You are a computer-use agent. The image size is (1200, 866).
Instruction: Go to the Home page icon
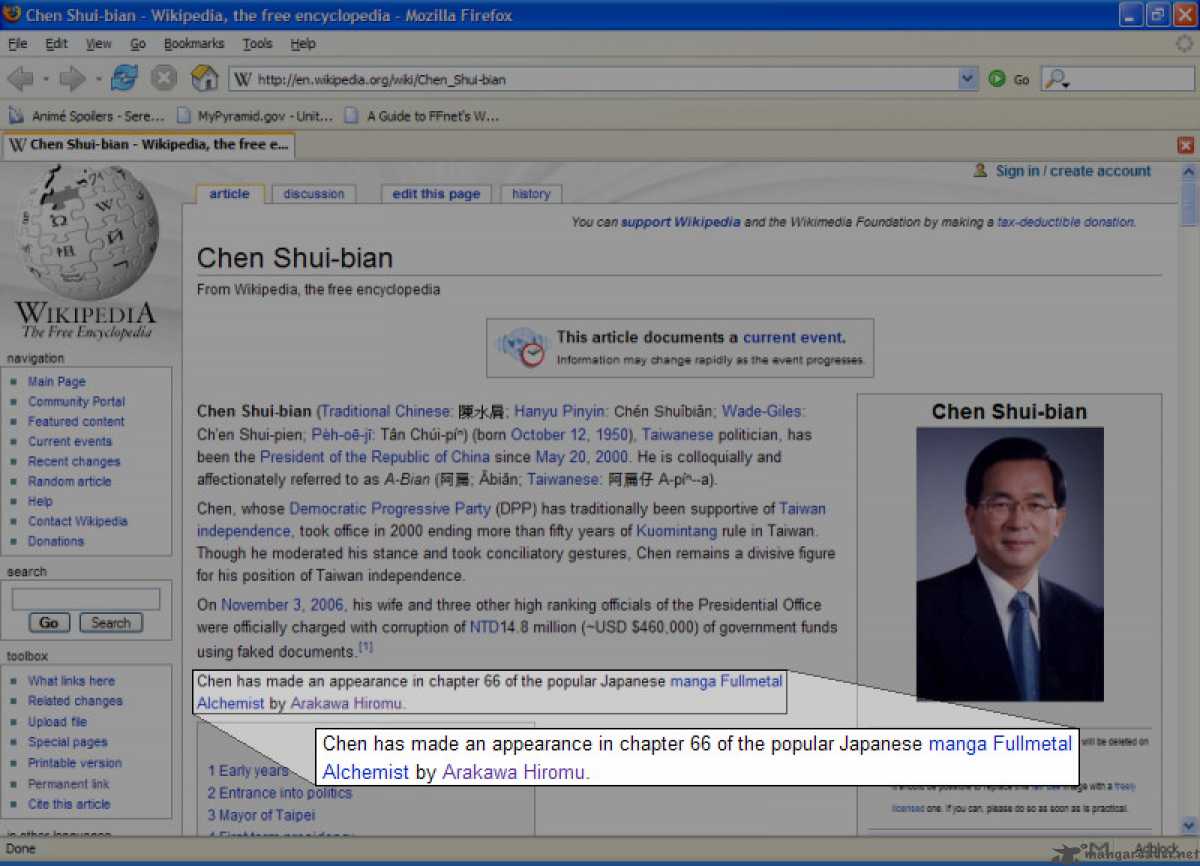point(204,79)
